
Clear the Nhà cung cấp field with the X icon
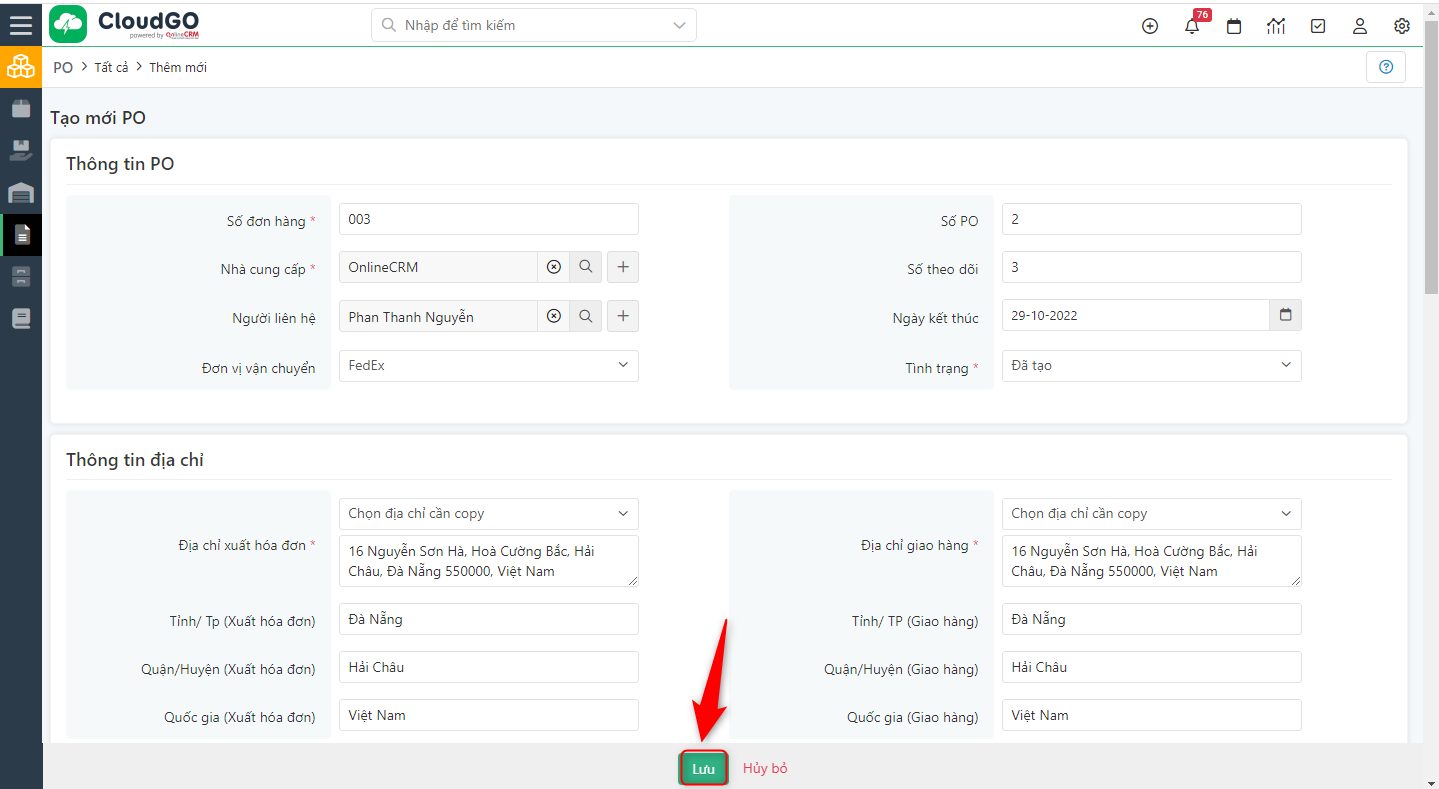pyautogui.click(x=553, y=266)
